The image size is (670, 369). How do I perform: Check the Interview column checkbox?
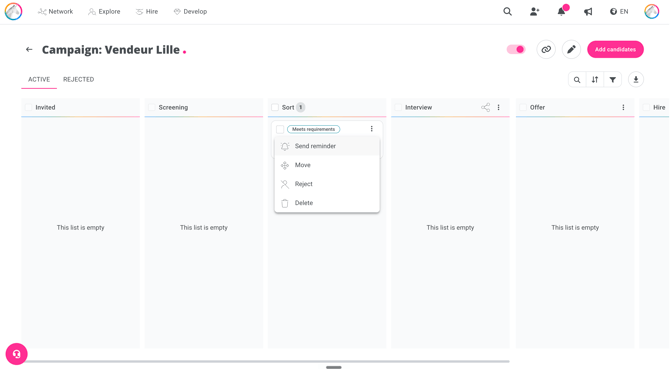point(398,108)
